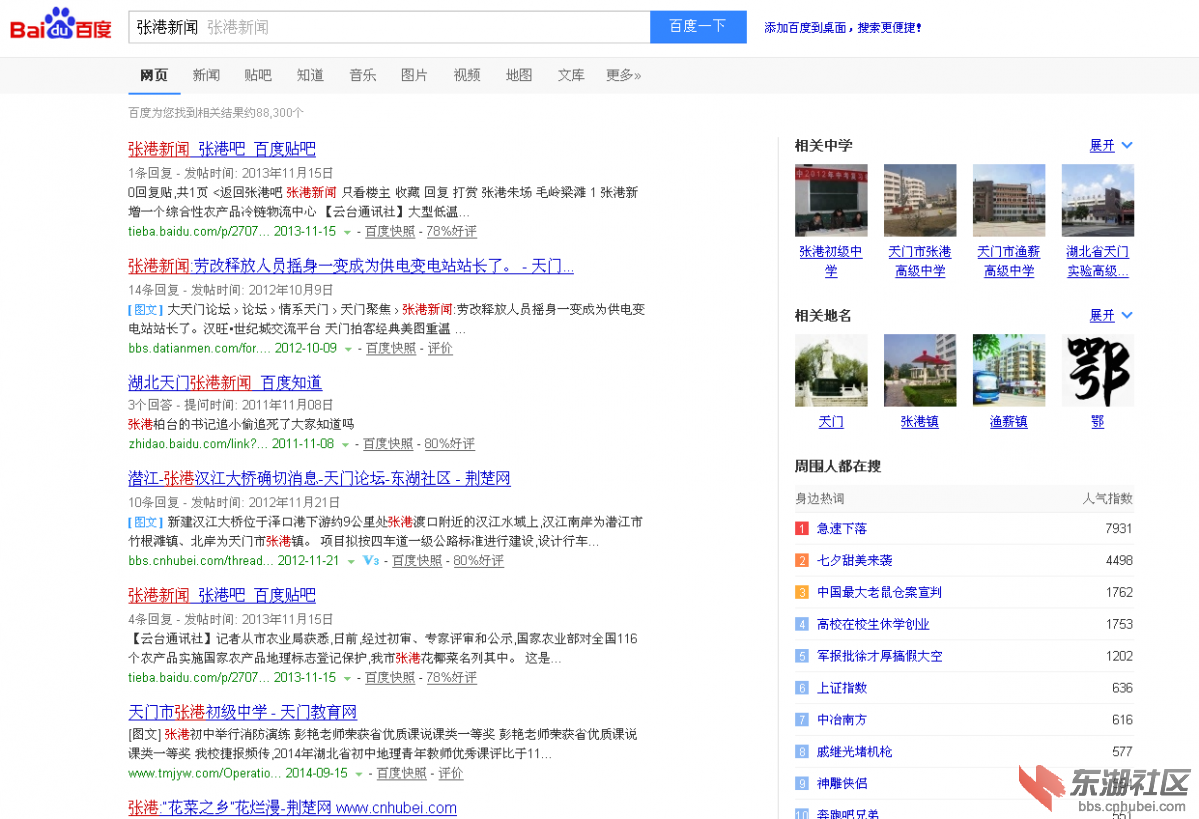Open the 文库 tab
The image size is (1199, 819).
coord(570,75)
